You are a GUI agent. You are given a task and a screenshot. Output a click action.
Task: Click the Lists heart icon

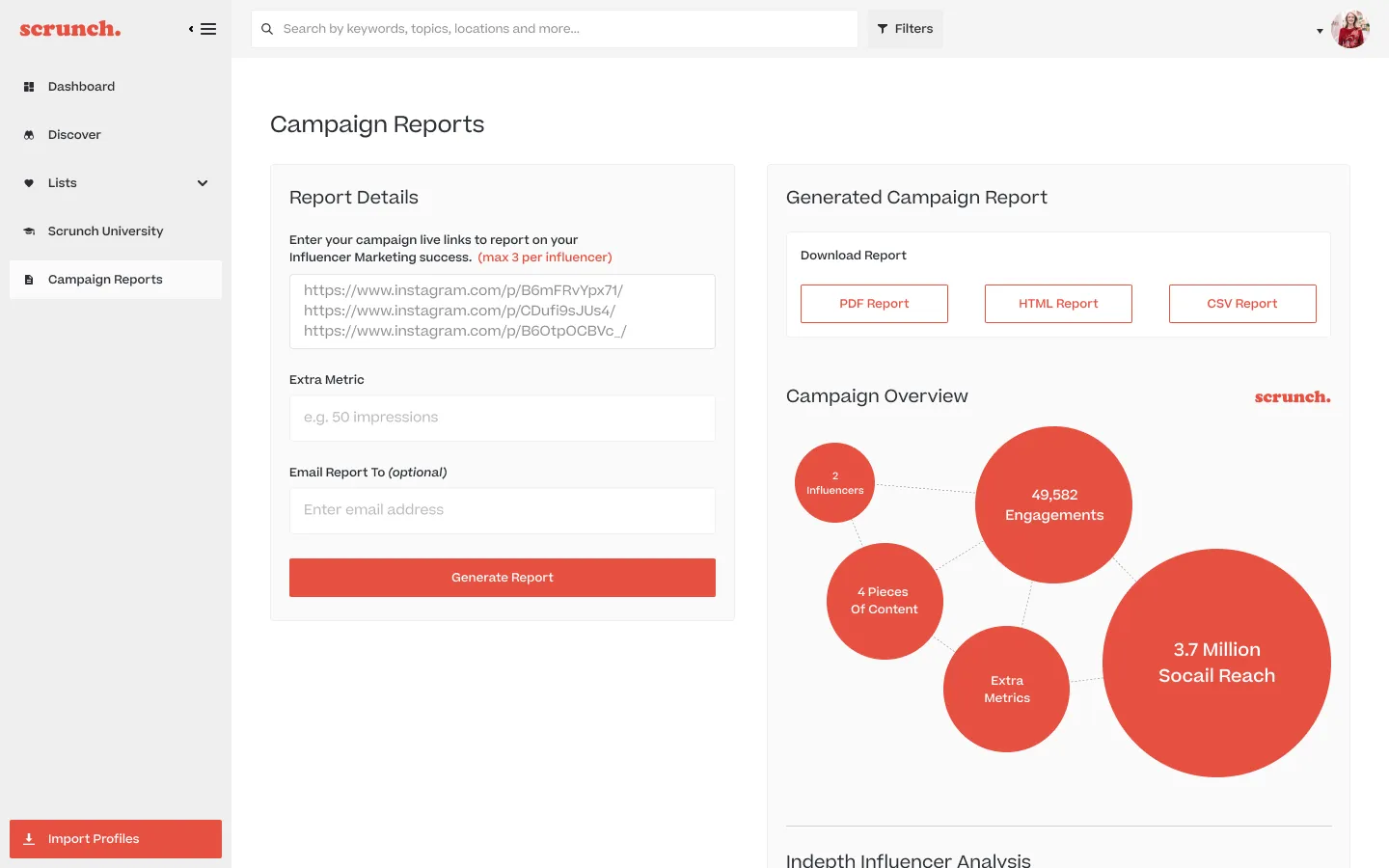coord(29,183)
